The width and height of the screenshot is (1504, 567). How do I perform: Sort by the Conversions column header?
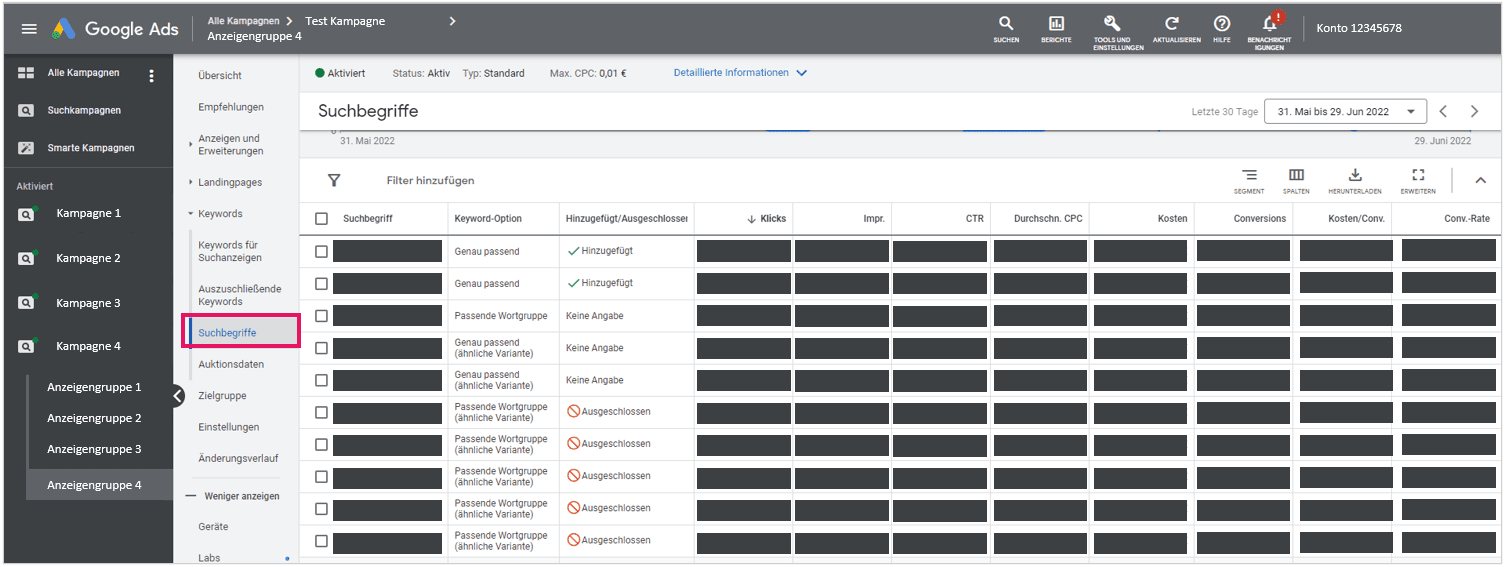pyautogui.click(x=1260, y=218)
